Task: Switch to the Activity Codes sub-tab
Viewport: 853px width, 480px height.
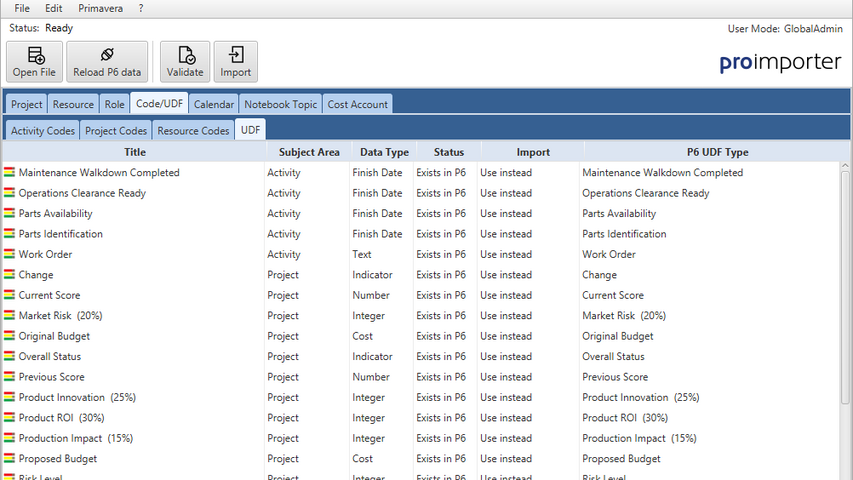Action: [42, 131]
